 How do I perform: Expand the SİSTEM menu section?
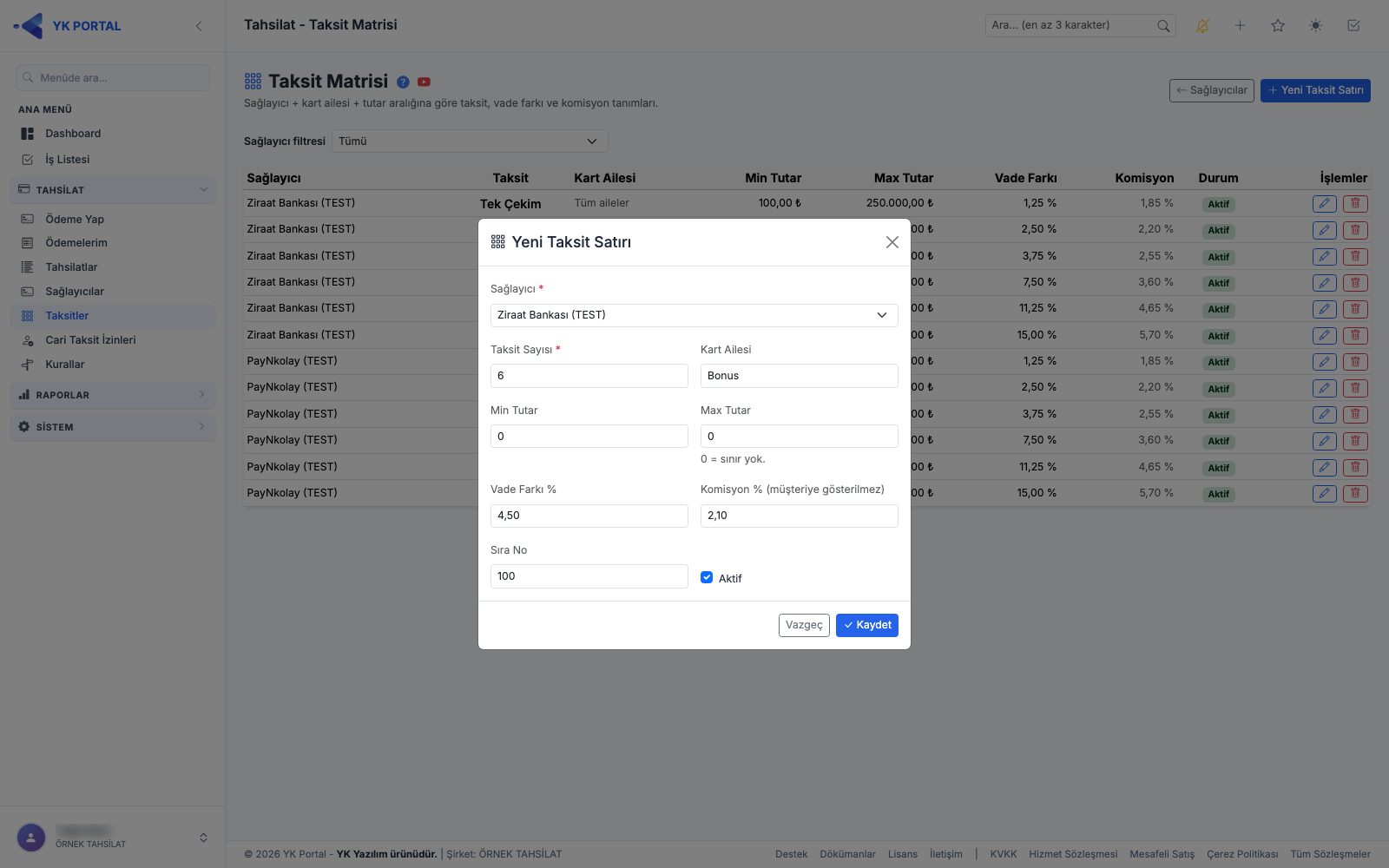tap(113, 427)
